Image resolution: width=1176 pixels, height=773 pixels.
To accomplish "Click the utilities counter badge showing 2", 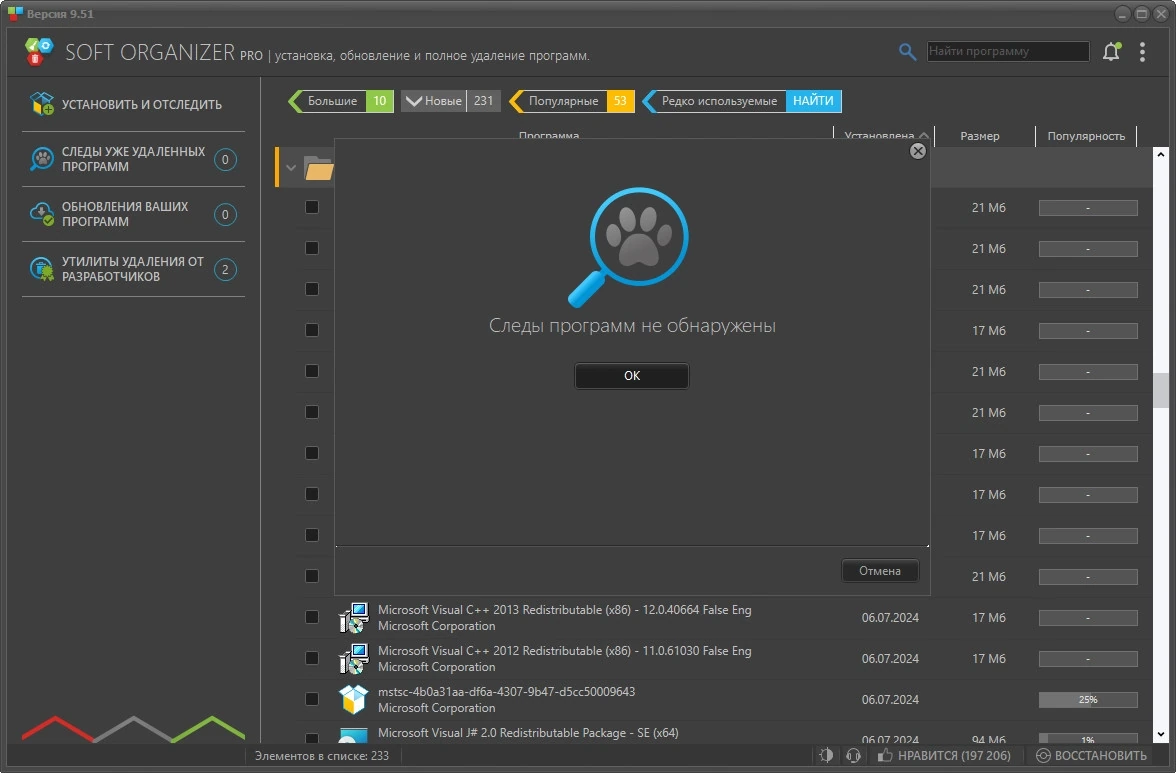I will pyautogui.click(x=225, y=269).
